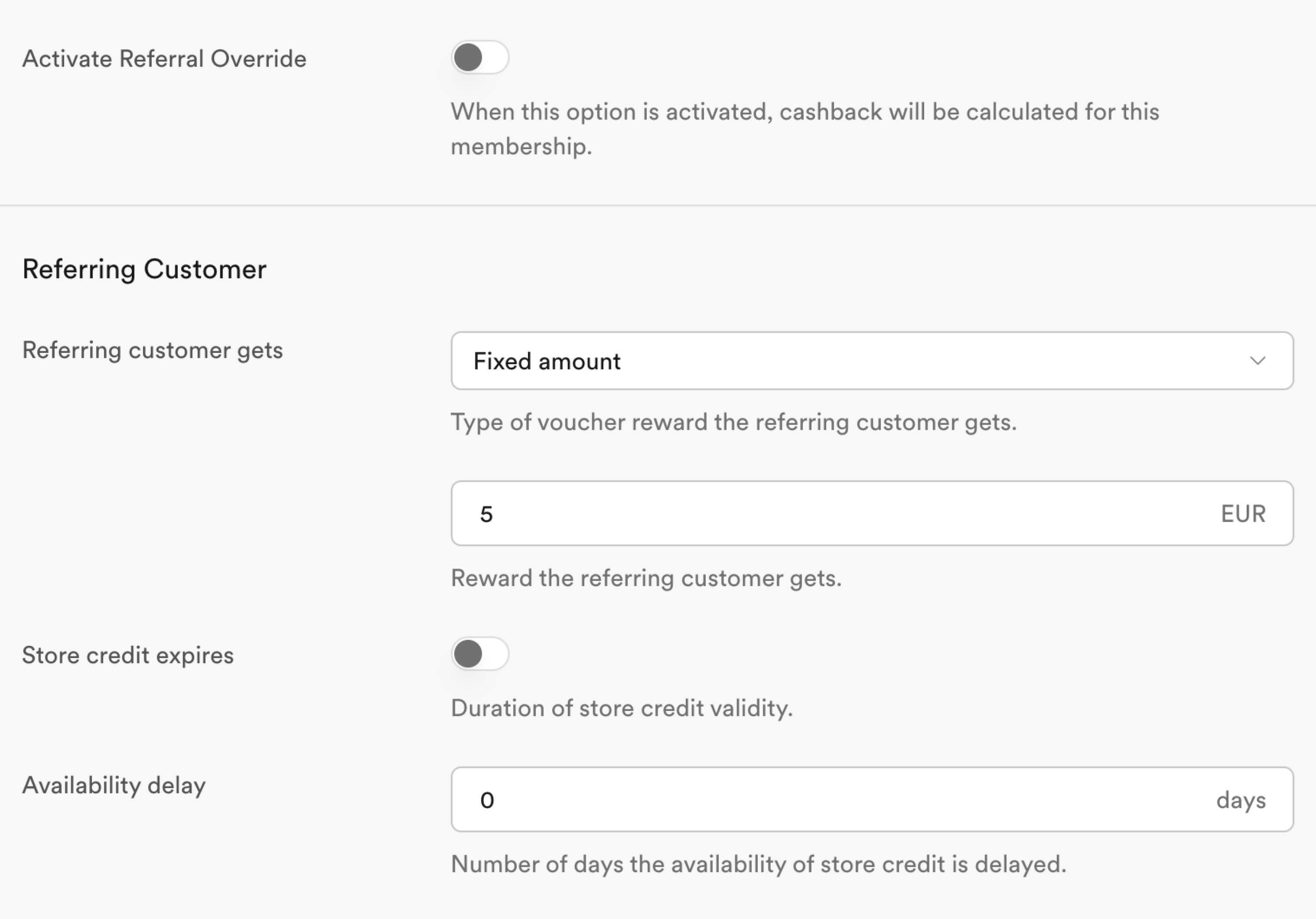Screen dimensions: 1316x919
Task: Click the days unit suffix
Action: click(1241, 800)
